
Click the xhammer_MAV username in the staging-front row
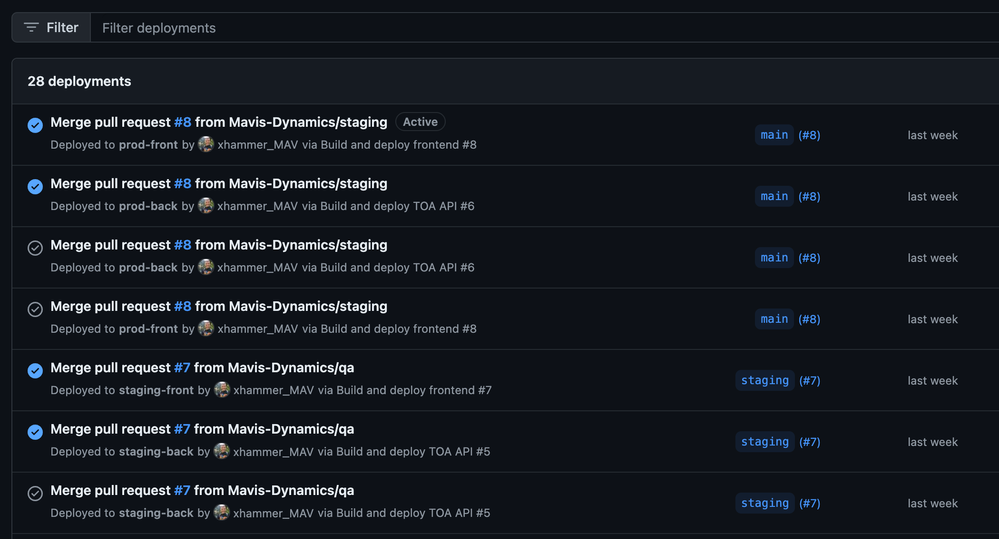[273, 390]
